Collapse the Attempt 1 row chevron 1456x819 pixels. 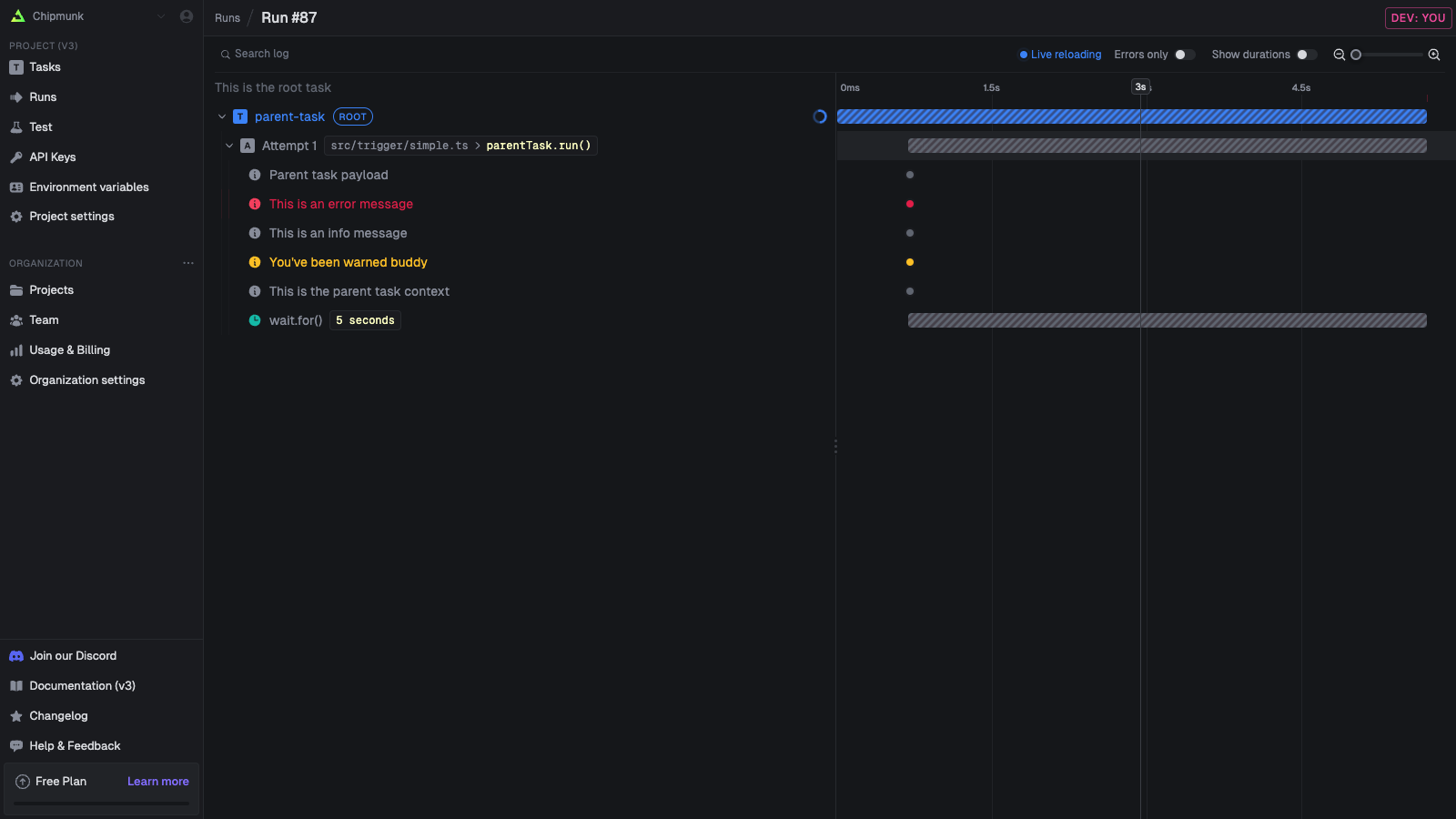coord(229,146)
